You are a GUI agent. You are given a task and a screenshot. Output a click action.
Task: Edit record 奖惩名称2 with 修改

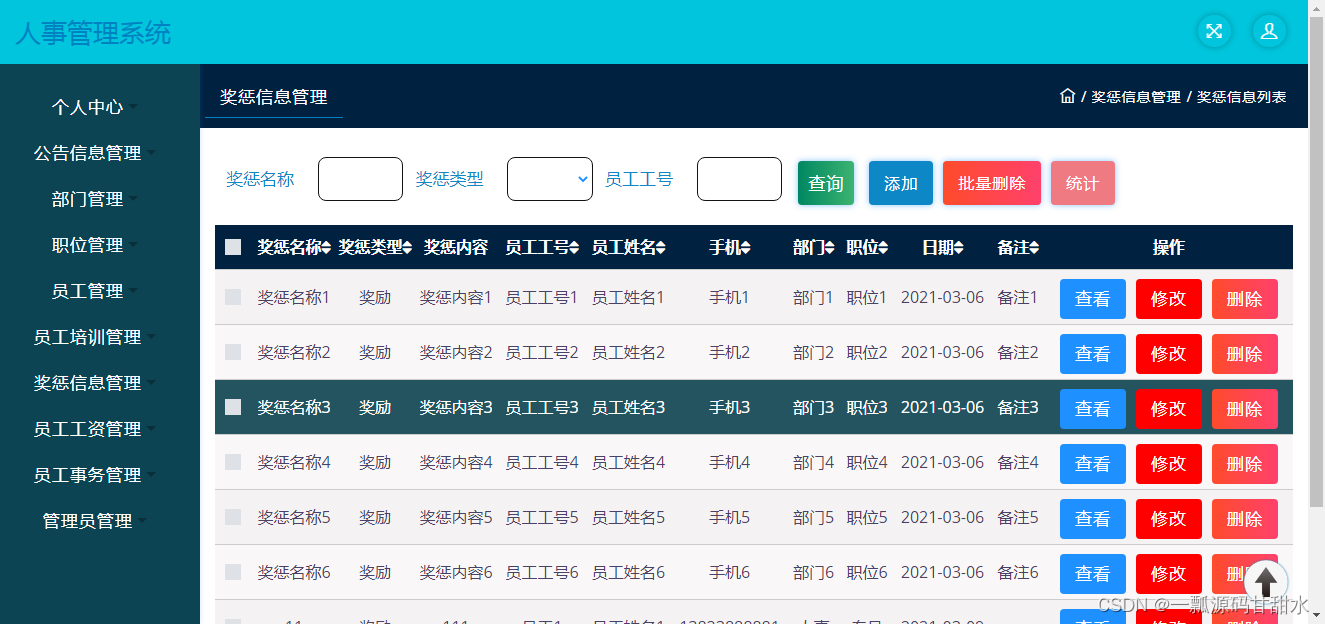click(1169, 354)
